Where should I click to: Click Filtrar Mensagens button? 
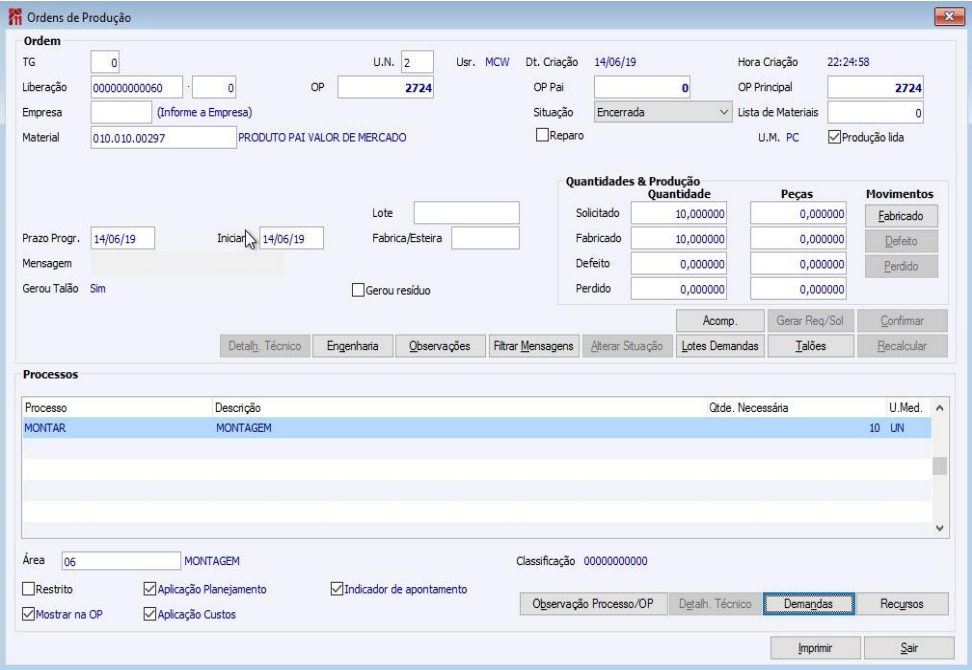(533, 346)
